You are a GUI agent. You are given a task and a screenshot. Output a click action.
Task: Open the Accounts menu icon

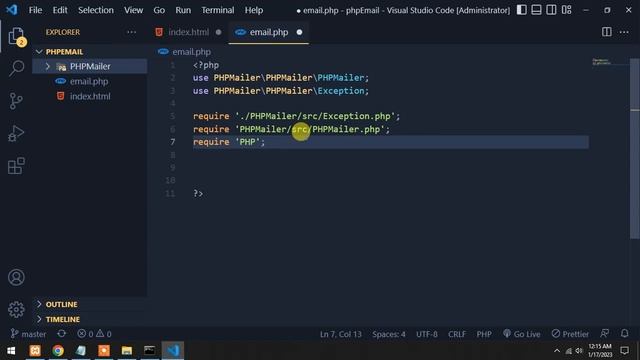[16, 278]
